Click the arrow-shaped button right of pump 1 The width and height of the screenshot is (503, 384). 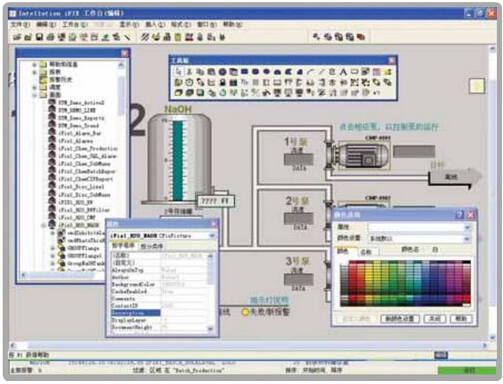pos(455,177)
